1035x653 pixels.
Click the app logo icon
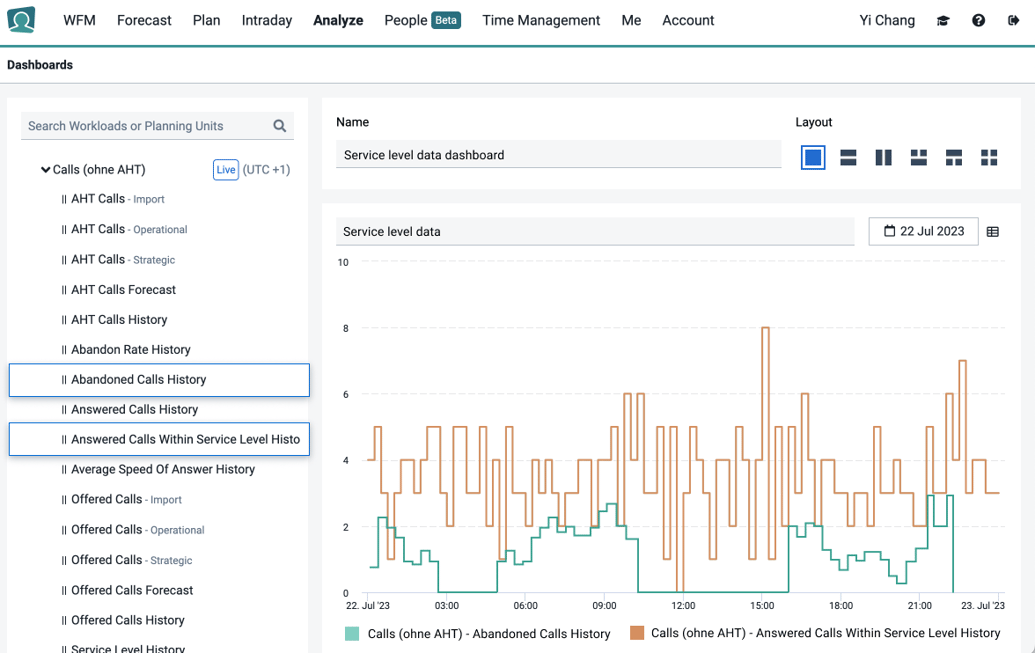coord(21,20)
